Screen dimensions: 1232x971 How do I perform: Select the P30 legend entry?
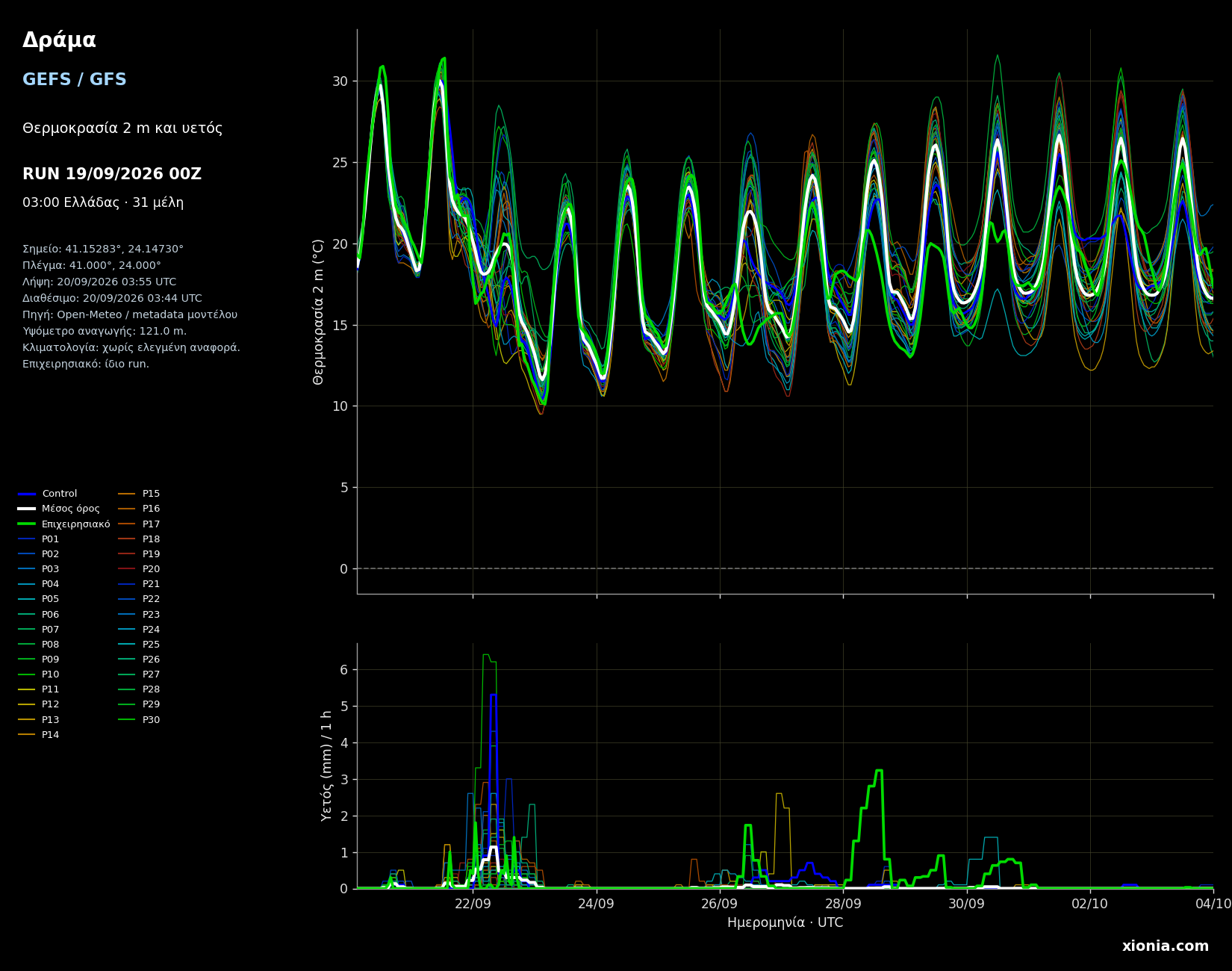[x=140, y=720]
